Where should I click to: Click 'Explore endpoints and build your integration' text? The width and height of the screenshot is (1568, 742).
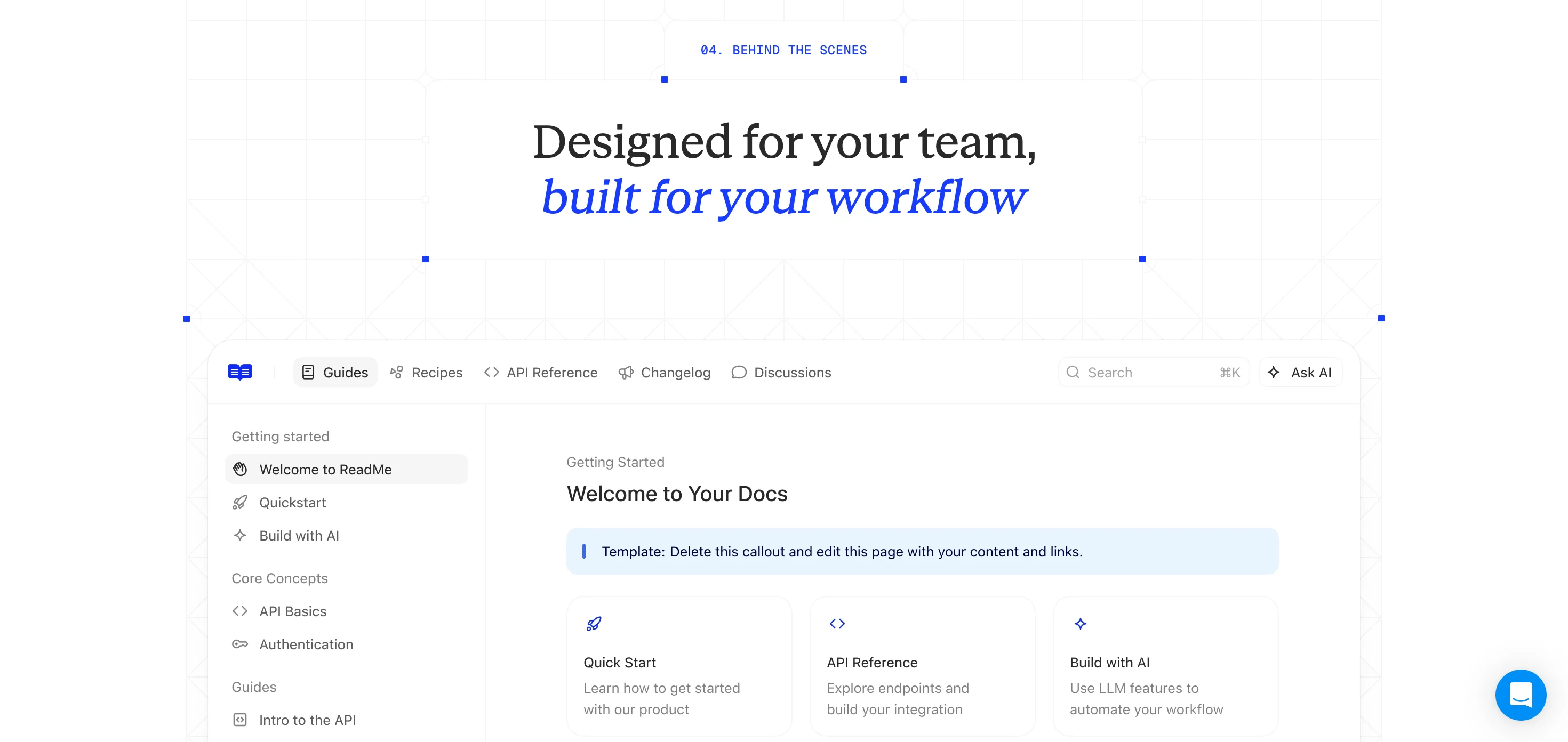coord(897,698)
